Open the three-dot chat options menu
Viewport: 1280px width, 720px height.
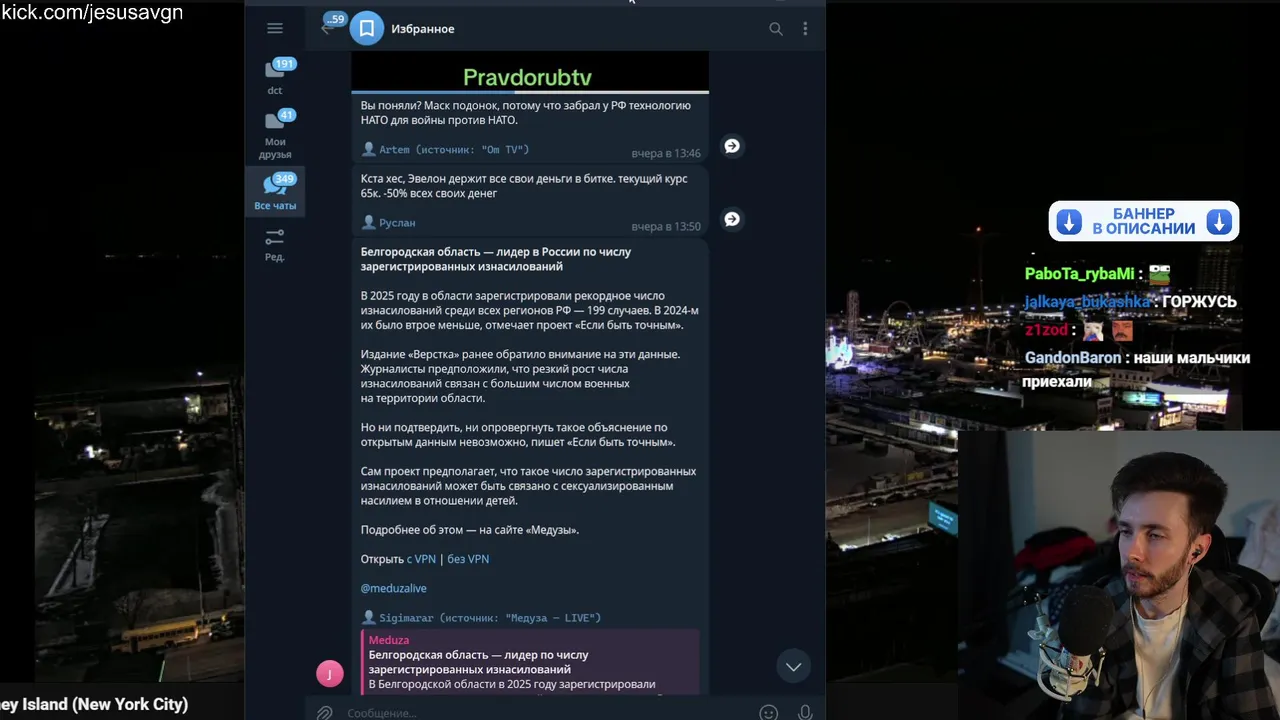coord(805,29)
